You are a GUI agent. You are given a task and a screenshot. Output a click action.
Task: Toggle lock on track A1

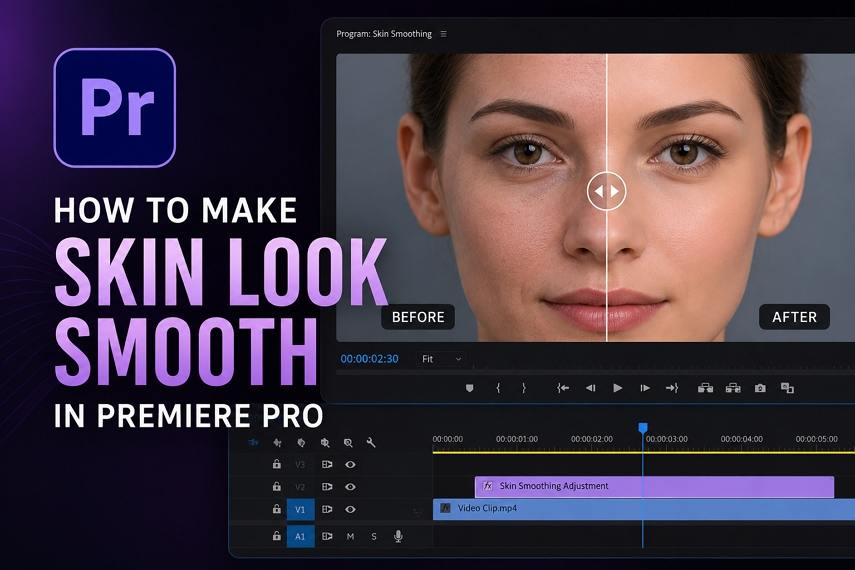click(x=276, y=536)
